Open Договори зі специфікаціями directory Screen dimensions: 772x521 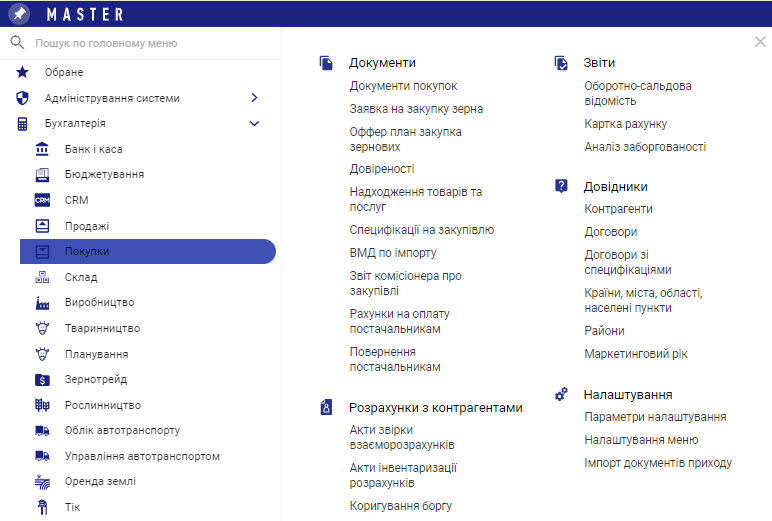(628, 262)
